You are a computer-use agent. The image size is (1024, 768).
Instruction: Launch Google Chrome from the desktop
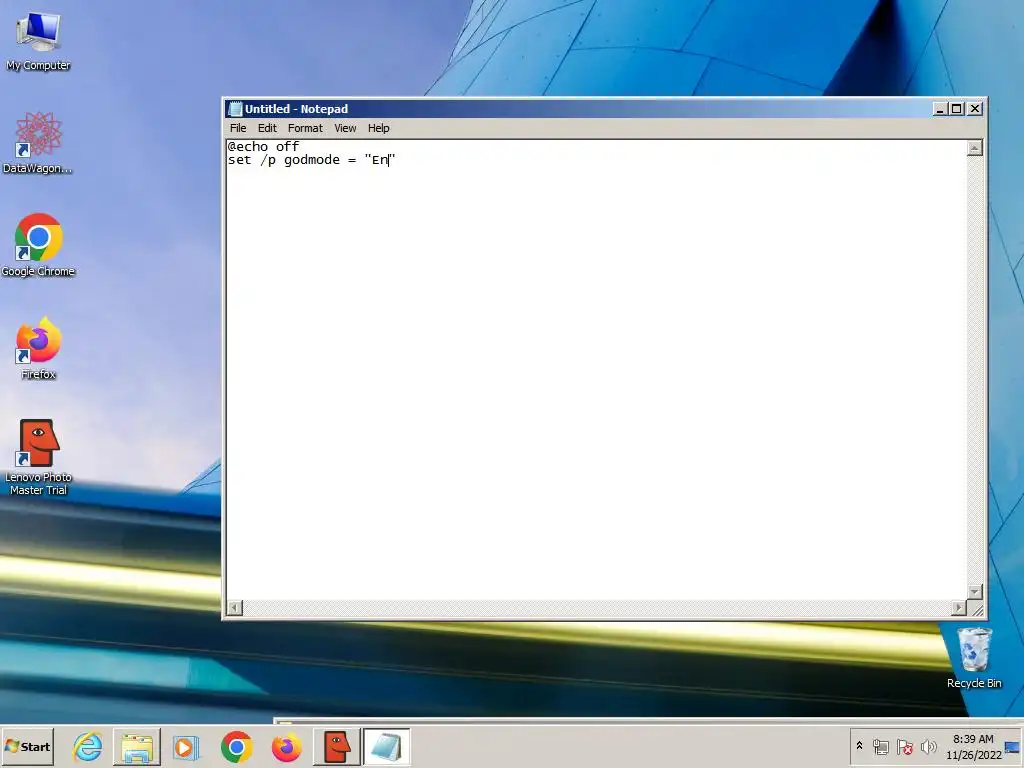38,245
